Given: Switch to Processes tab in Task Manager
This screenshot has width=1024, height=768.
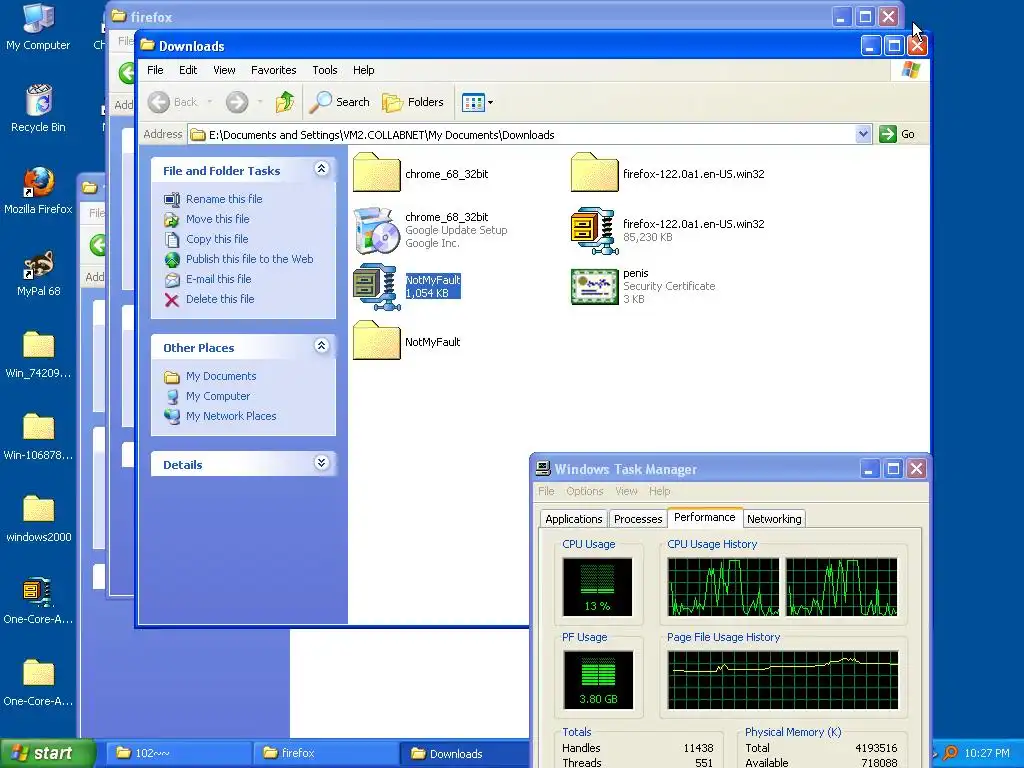Looking at the screenshot, I should click(x=638, y=519).
